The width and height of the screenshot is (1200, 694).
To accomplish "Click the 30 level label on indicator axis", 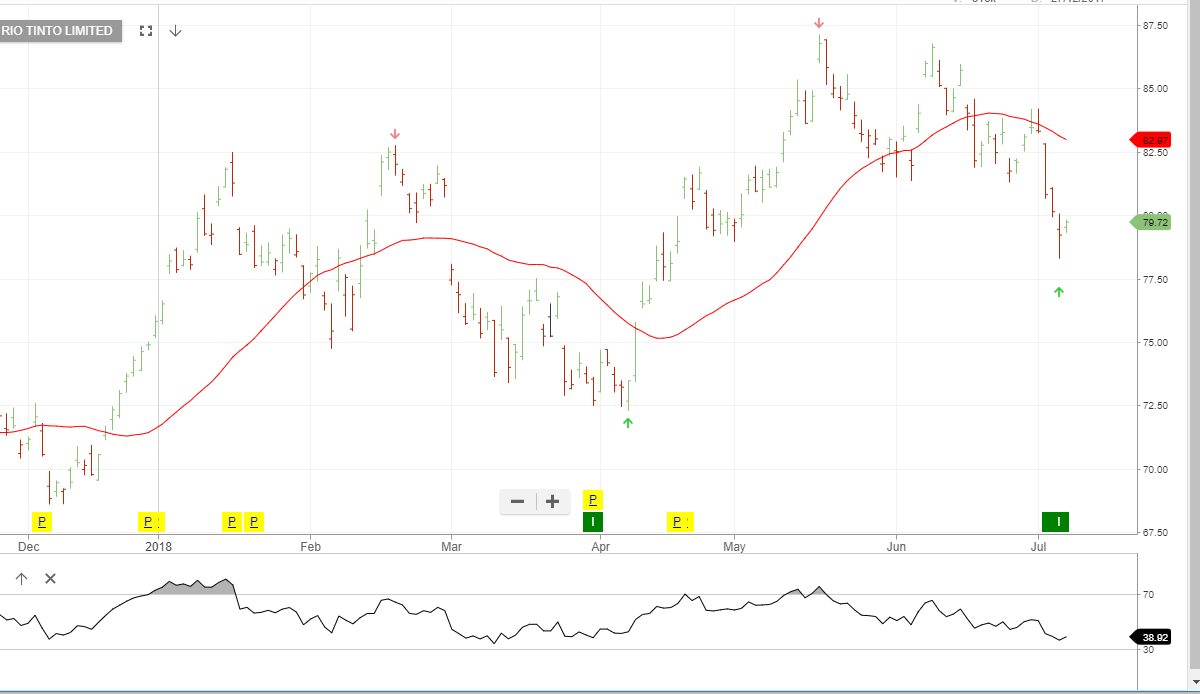I will [1148, 650].
